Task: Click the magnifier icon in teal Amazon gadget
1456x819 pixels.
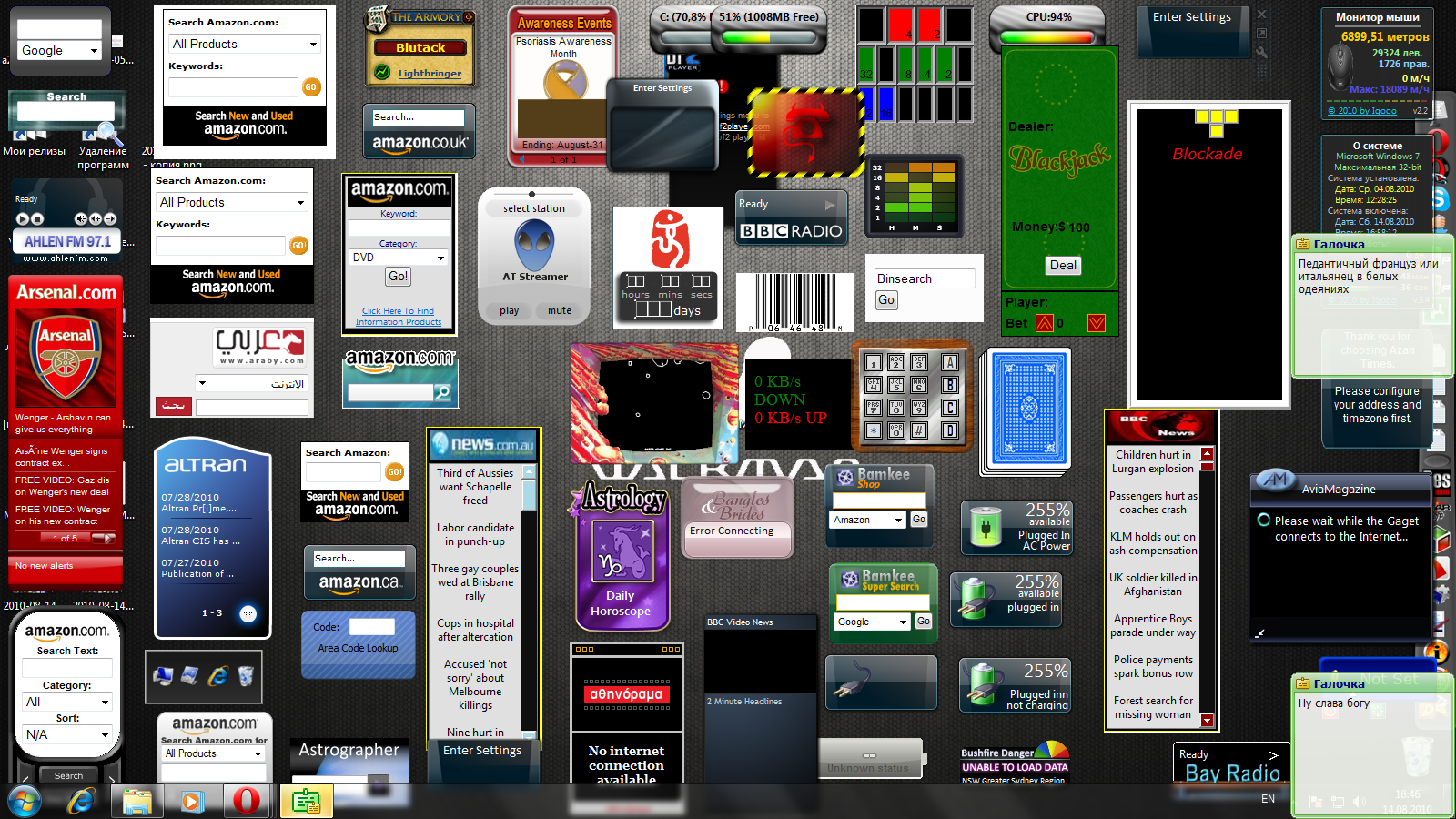Action: (443, 392)
